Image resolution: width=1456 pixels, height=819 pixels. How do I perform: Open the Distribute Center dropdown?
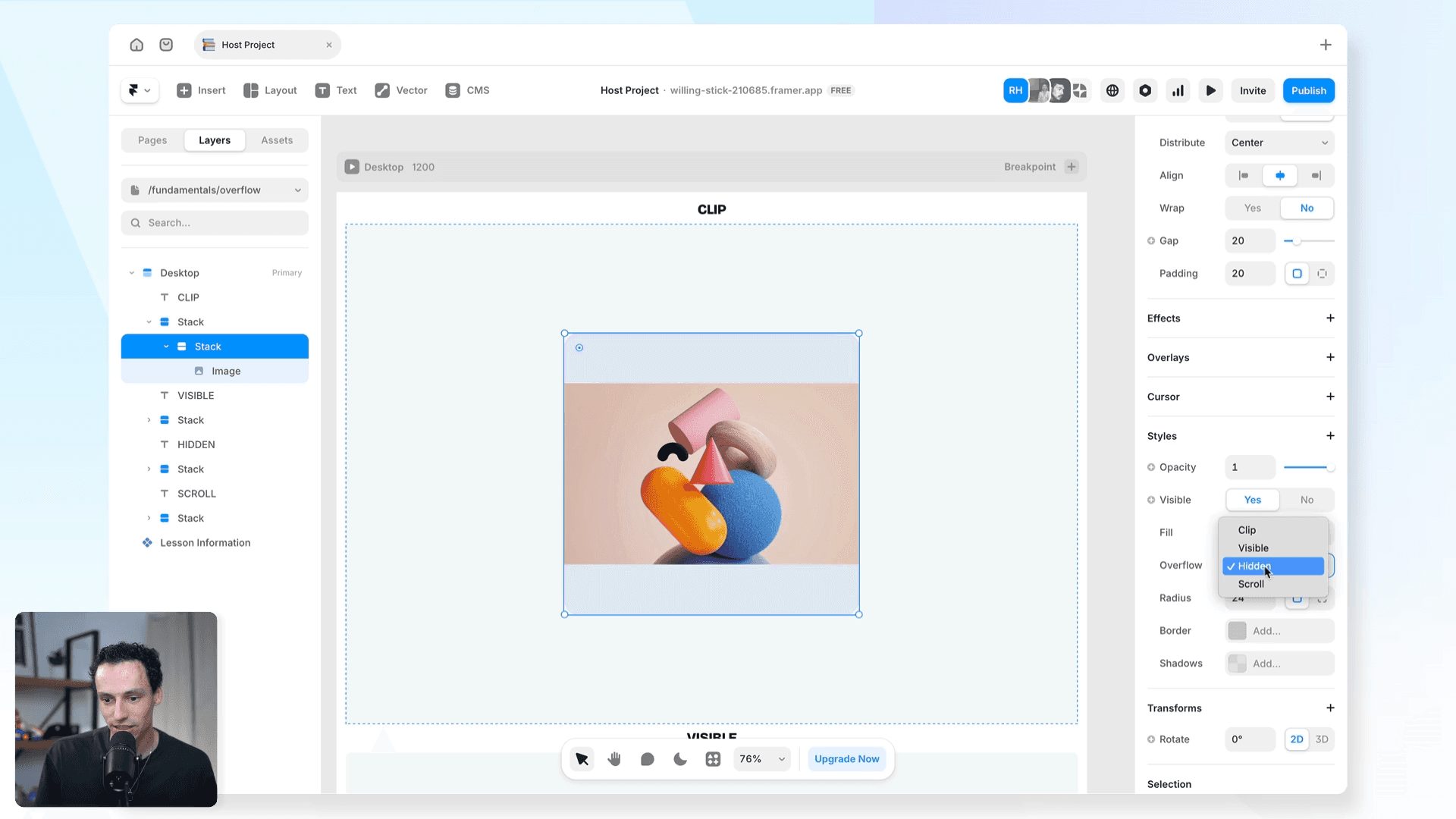coord(1279,143)
